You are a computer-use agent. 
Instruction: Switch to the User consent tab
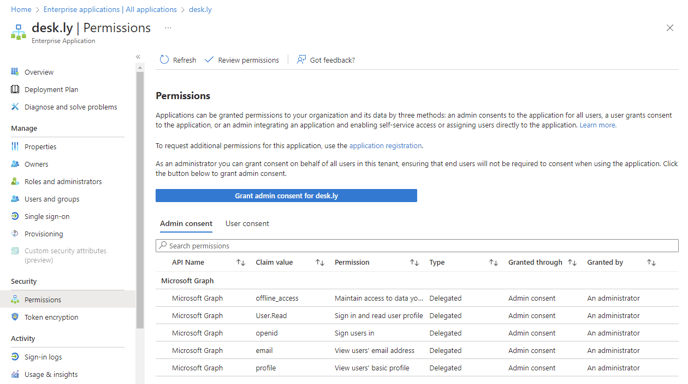247,223
